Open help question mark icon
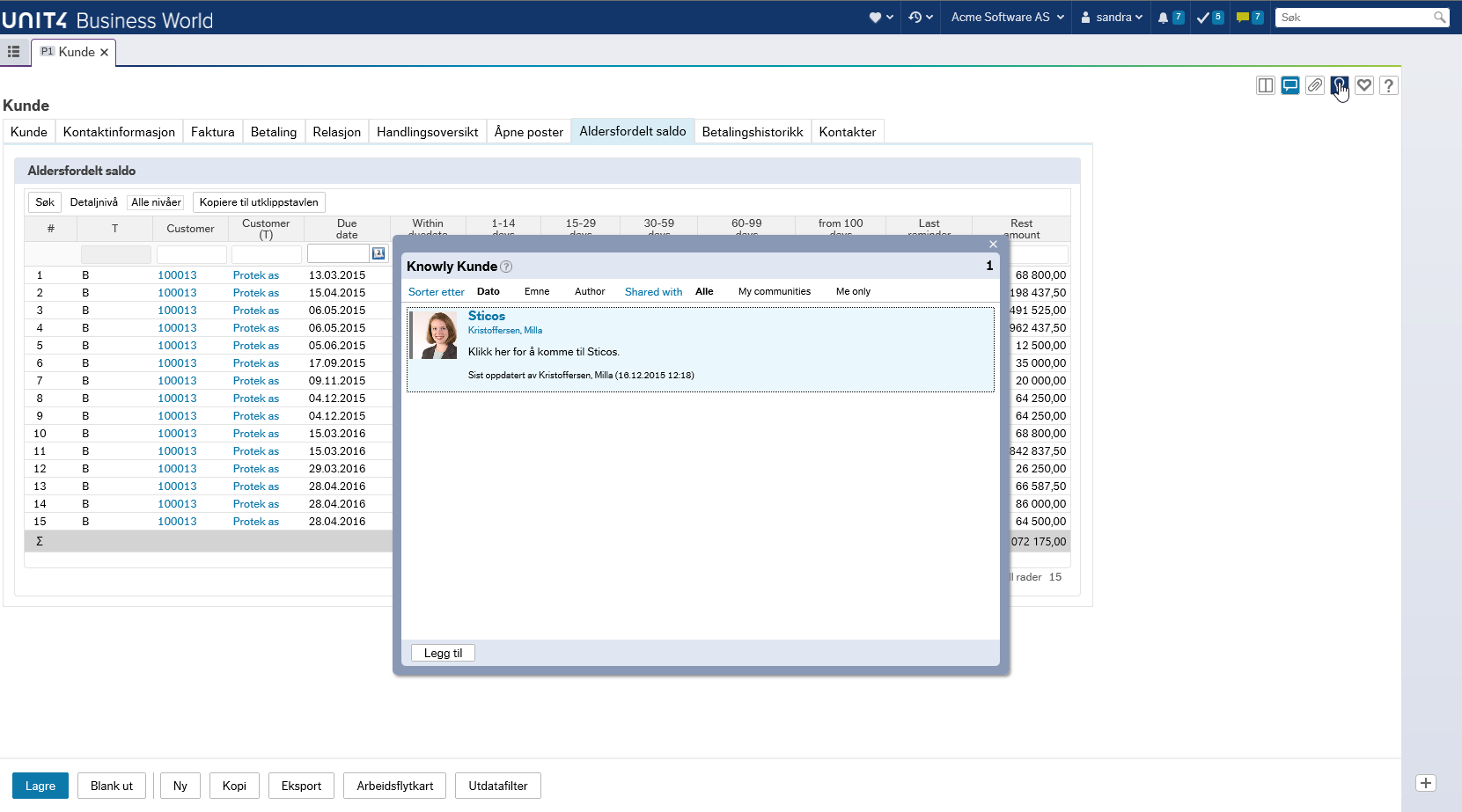1462x812 pixels. (1389, 85)
